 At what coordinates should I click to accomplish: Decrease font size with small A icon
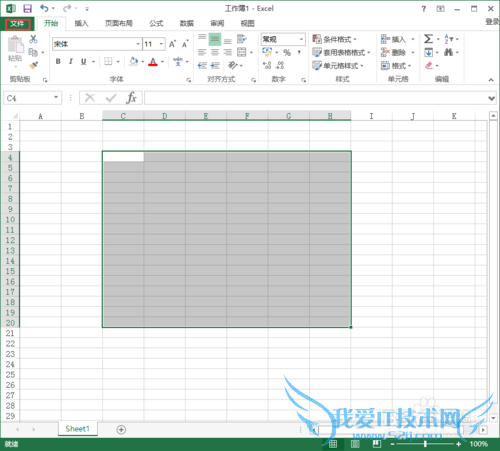click(185, 44)
